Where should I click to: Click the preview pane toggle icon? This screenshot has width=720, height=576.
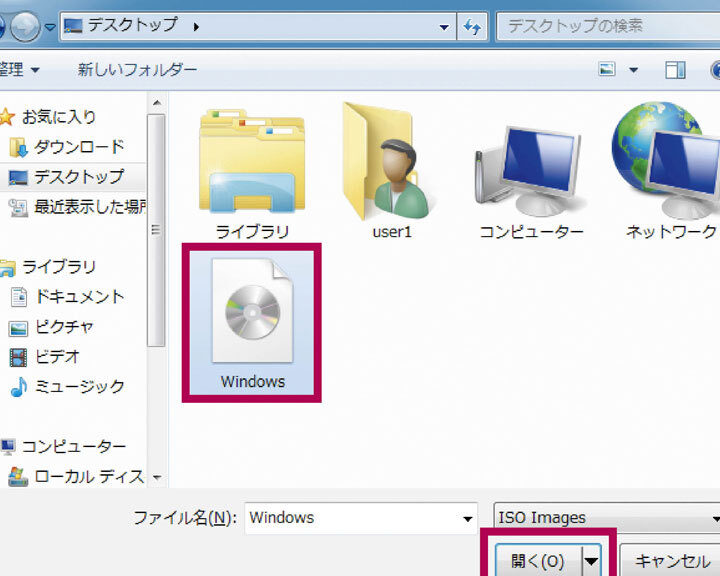point(676,70)
